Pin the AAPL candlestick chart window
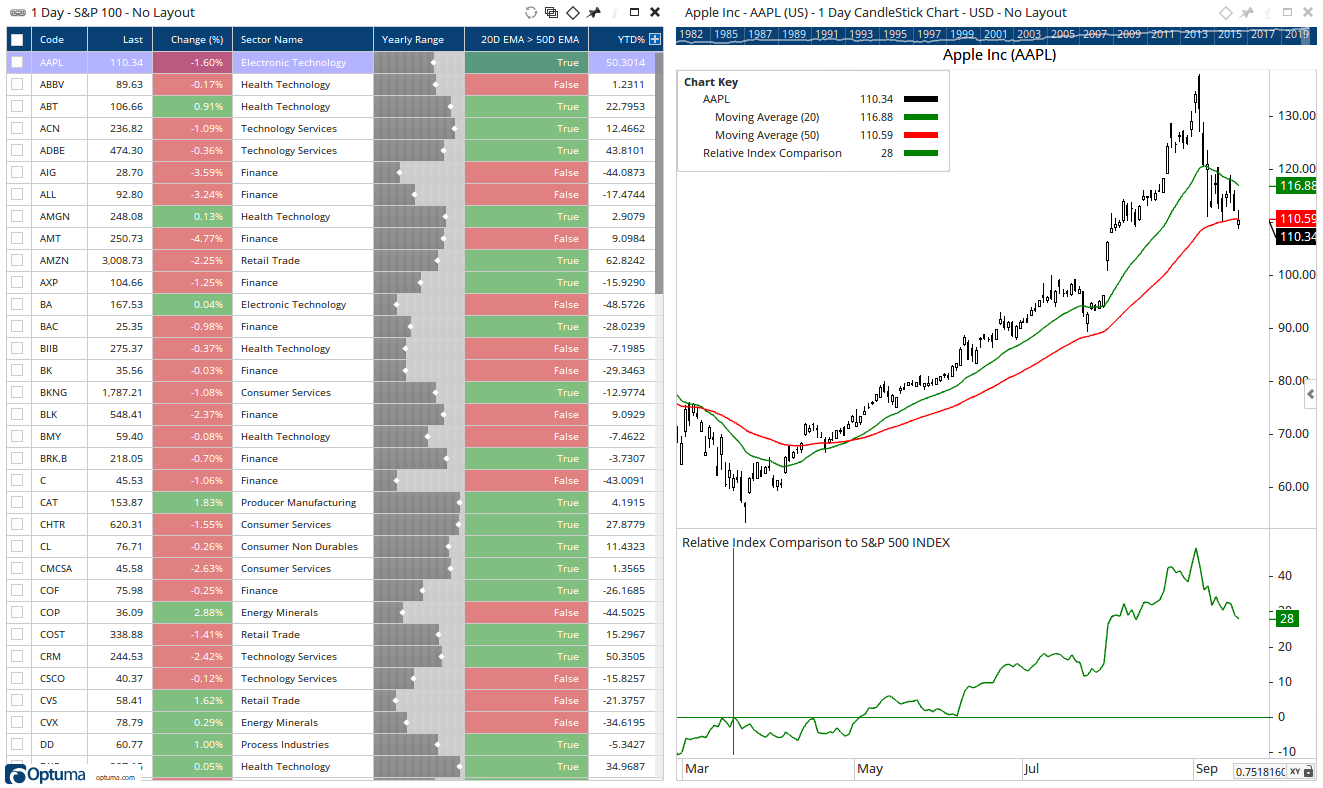Image resolution: width=1323 pixels, height=788 pixels. (1246, 12)
